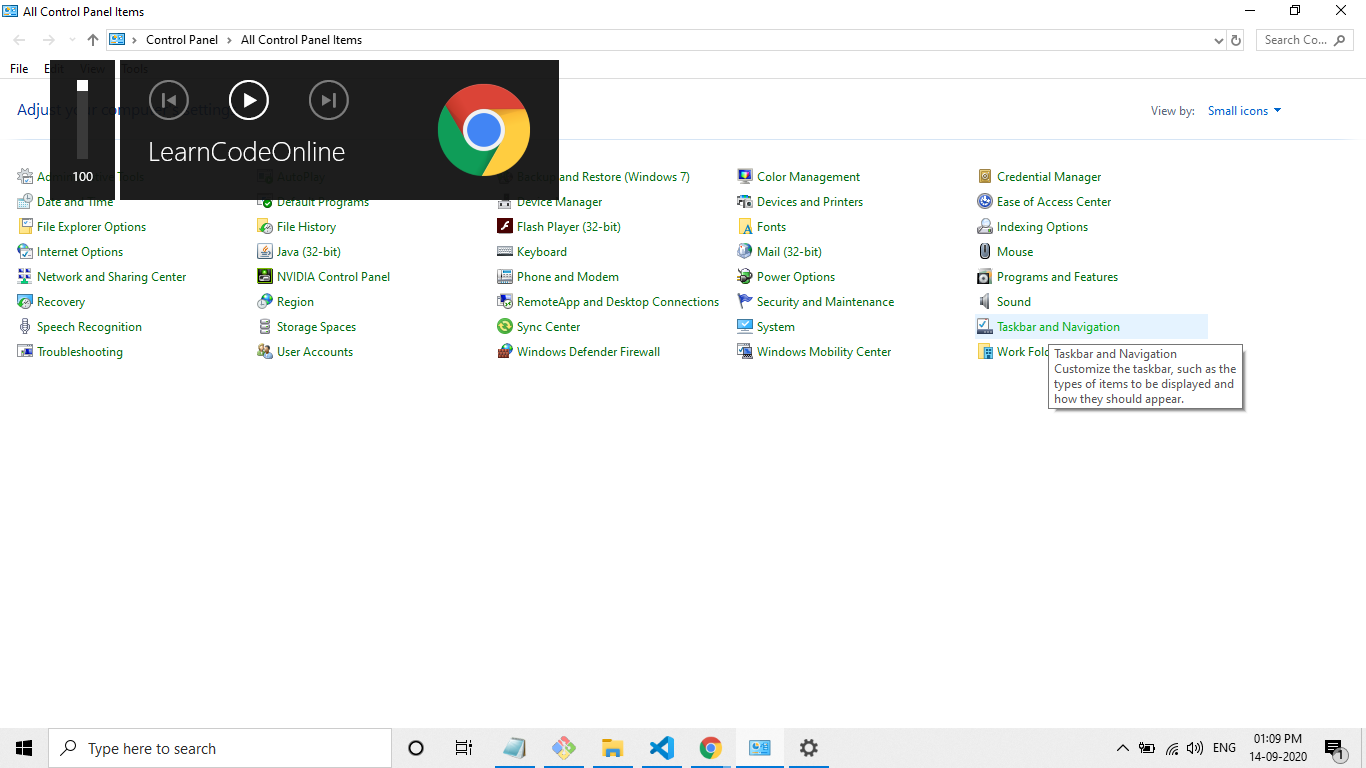The height and width of the screenshot is (768, 1366).
Task: Open the Settings gear on taskbar
Action: (x=808, y=748)
